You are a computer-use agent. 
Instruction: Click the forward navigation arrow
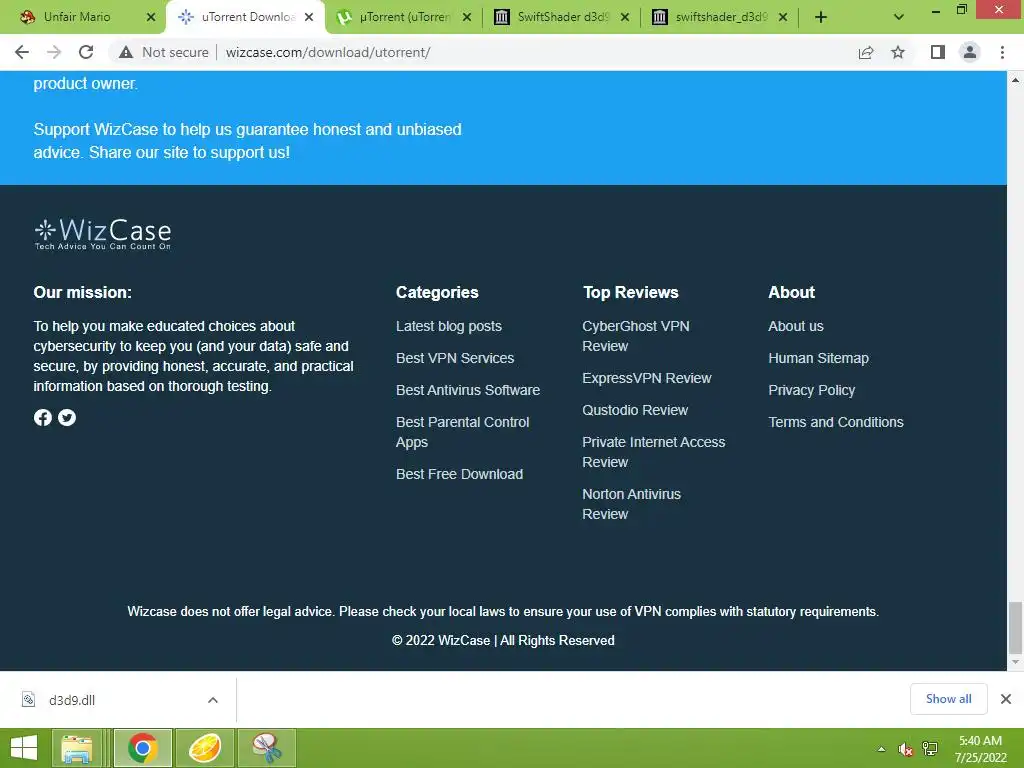[54, 52]
